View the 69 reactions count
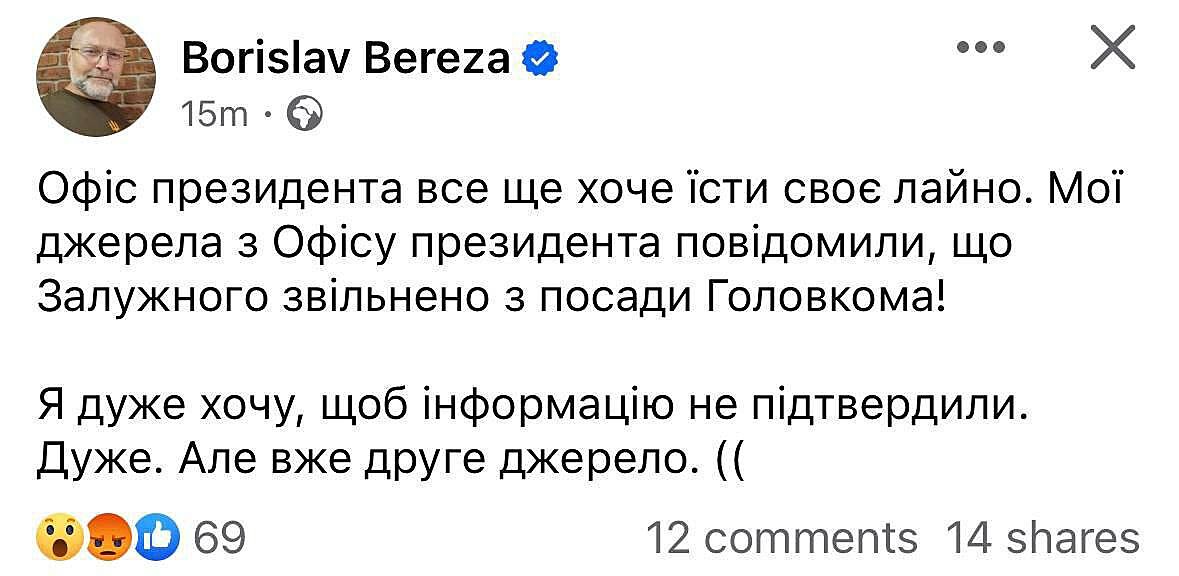This screenshot has height=576, width=1179. pos(218,539)
